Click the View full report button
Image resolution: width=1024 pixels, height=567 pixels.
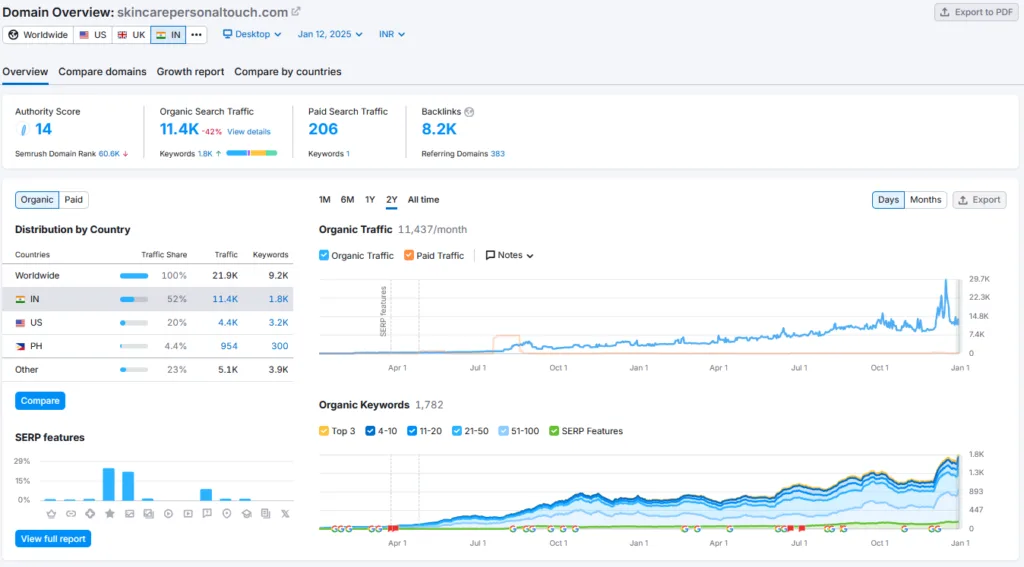pos(53,539)
